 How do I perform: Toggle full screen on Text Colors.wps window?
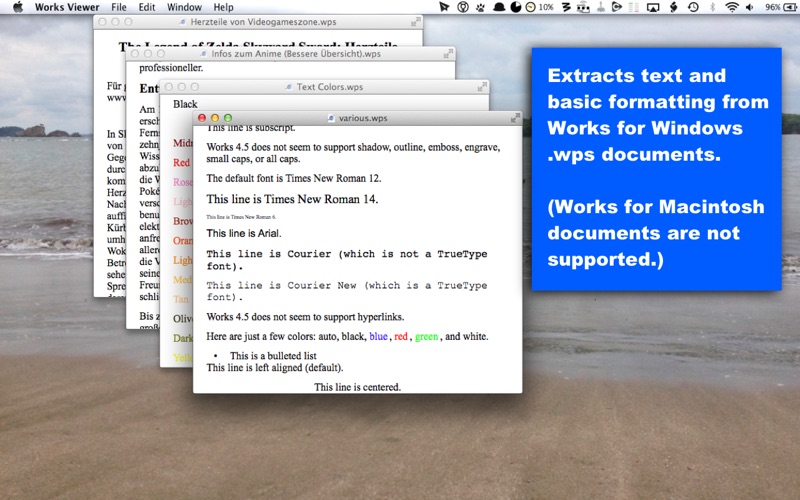(x=482, y=87)
